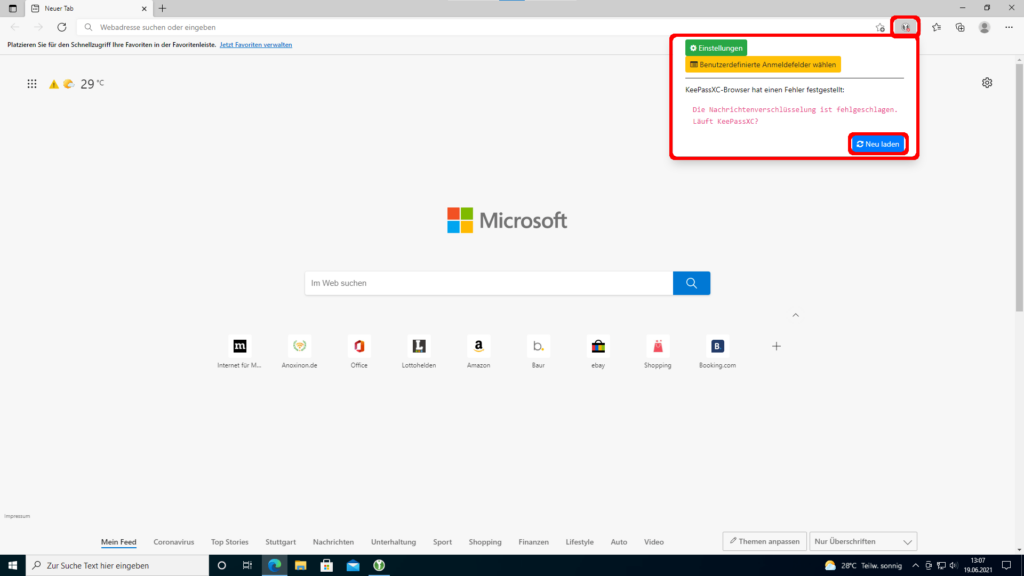Click the browser refresh icon
This screenshot has width=1024, height=576.
coord(61,27)
